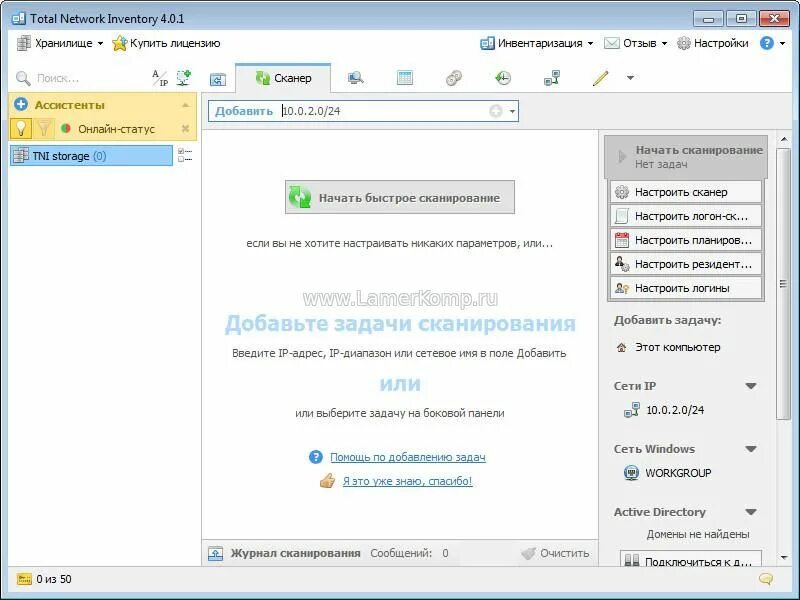This screenshot has width=800, height=600.
Task: Add Этот компьютер task
Action: 668,347
